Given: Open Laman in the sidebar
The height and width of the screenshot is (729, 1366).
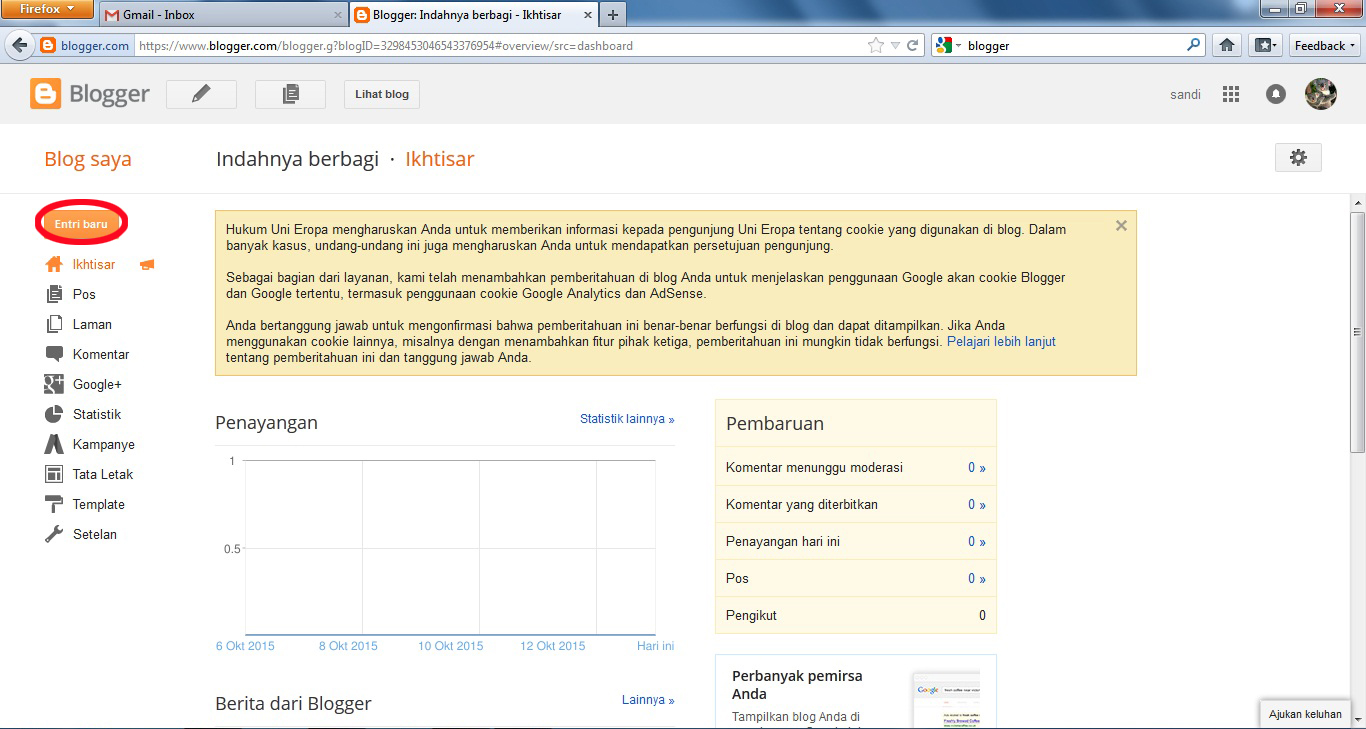Looking at the screenshot, I should point(92,325).
